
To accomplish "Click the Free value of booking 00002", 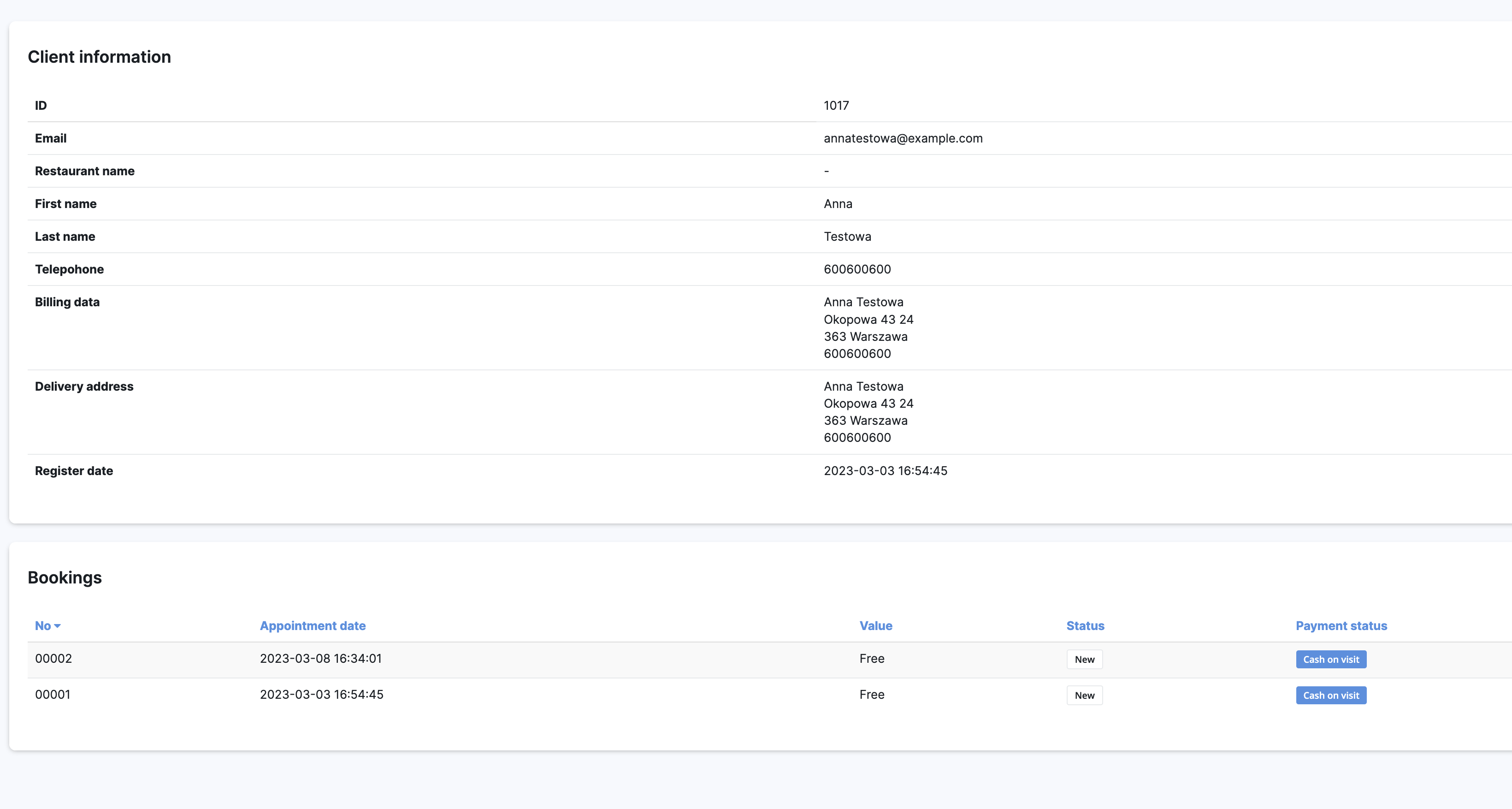I will pyautogui.click(x=872, y=659).
